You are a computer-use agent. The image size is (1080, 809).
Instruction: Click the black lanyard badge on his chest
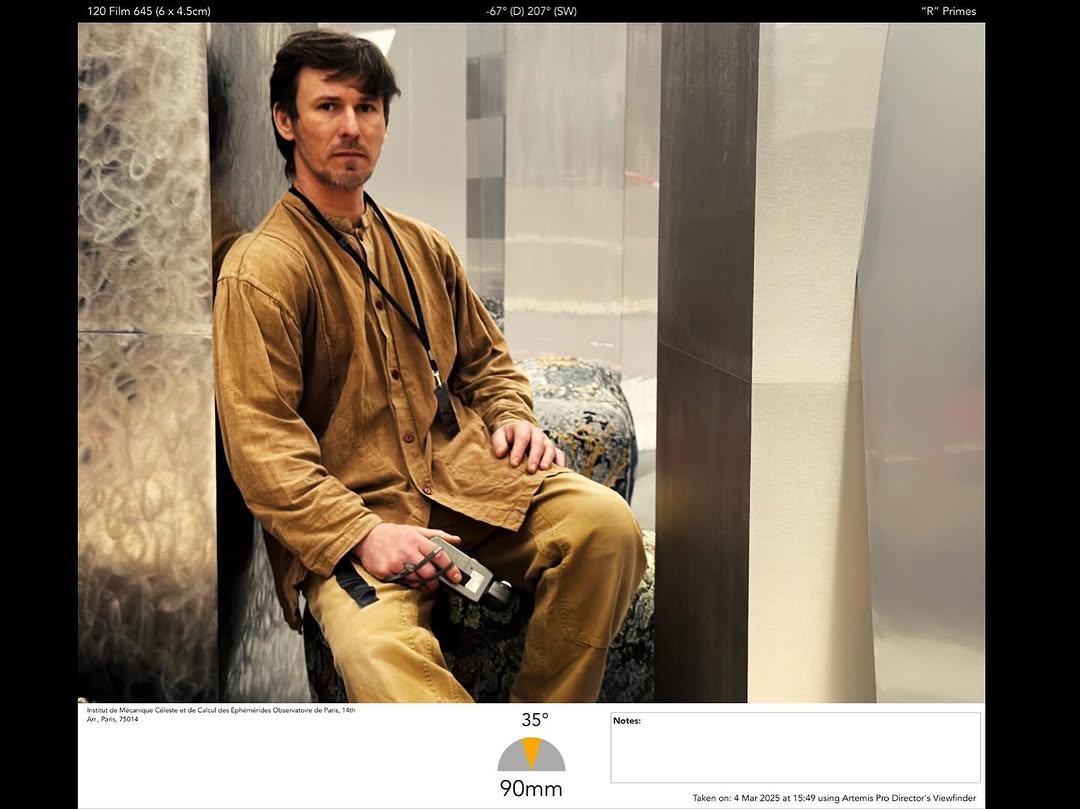446,408
